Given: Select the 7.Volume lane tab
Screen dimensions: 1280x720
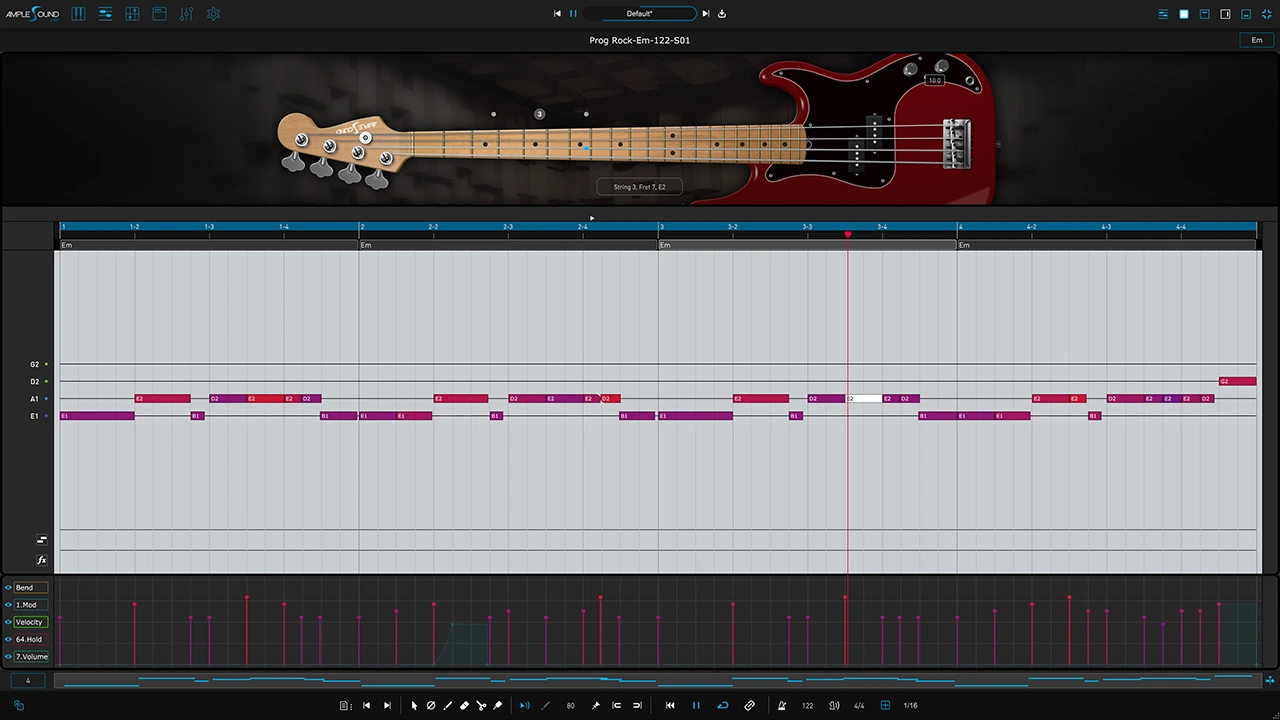Looking at the screenshot, I should coord(31,656).
